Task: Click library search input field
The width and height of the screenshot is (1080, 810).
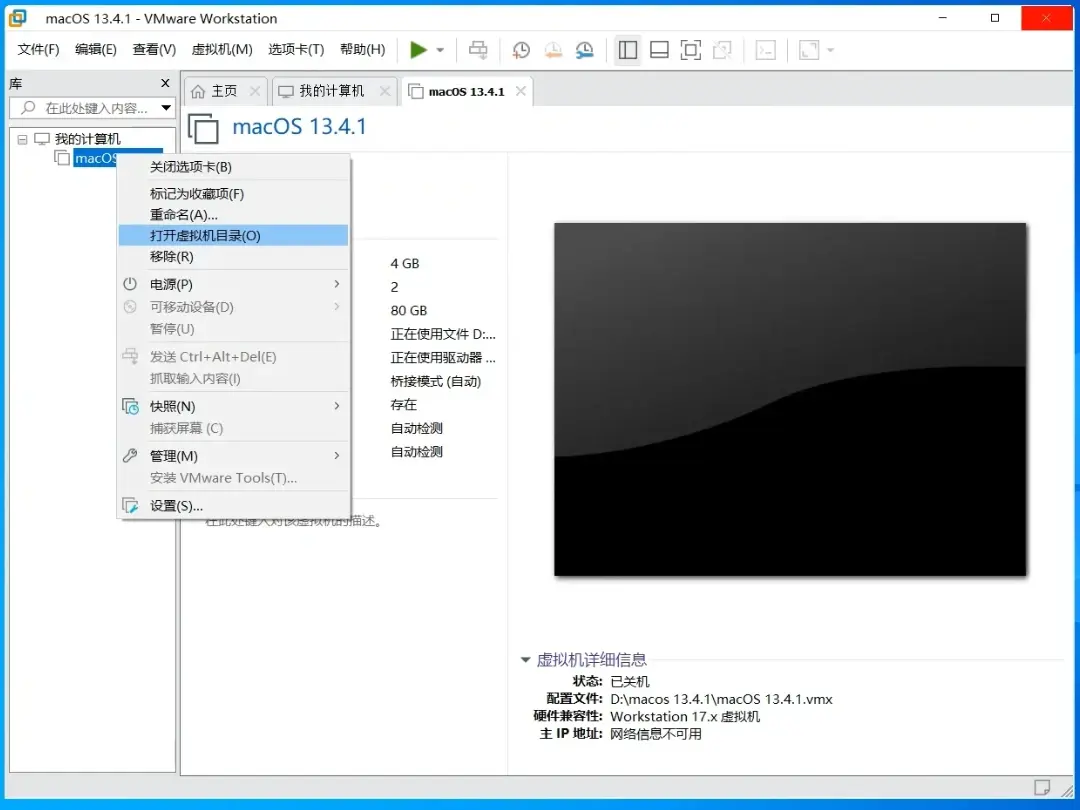Action: point(88,108)
